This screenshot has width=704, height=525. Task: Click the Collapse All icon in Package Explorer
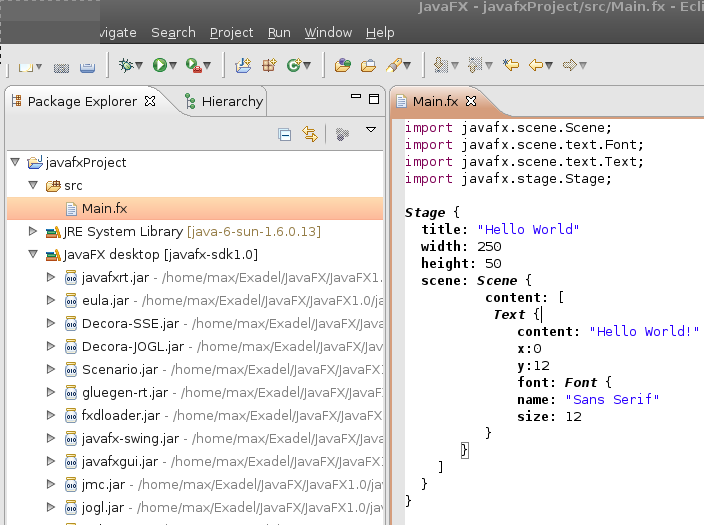(x=284, y=134)
